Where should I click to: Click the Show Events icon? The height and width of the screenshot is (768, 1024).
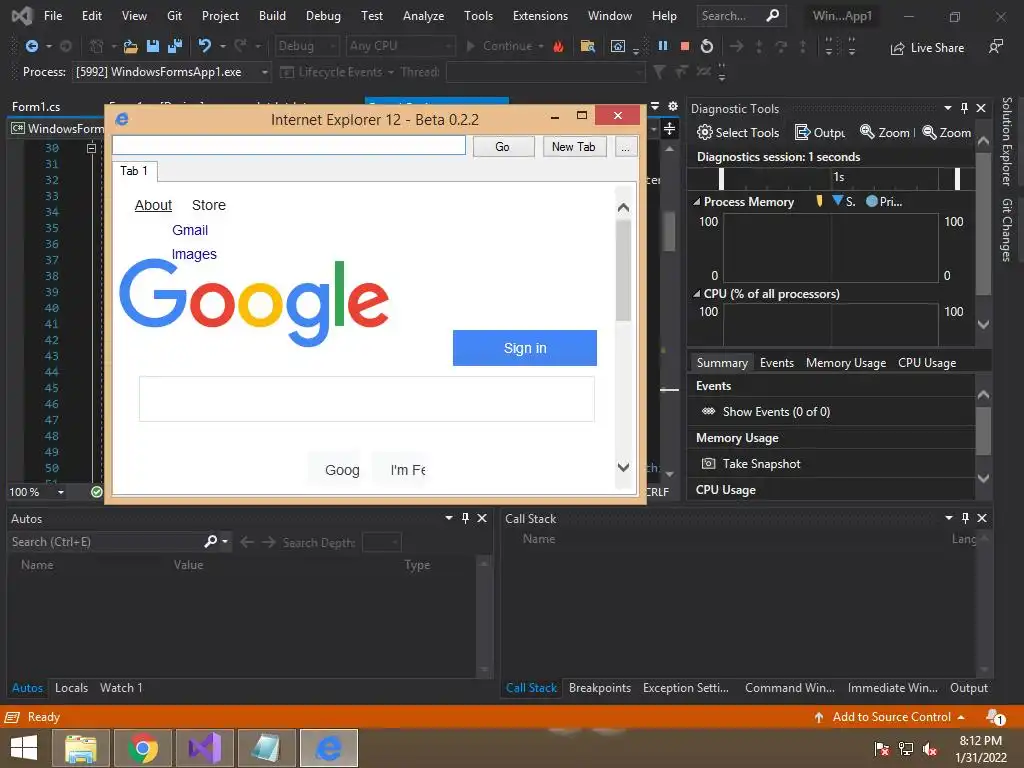708,411
